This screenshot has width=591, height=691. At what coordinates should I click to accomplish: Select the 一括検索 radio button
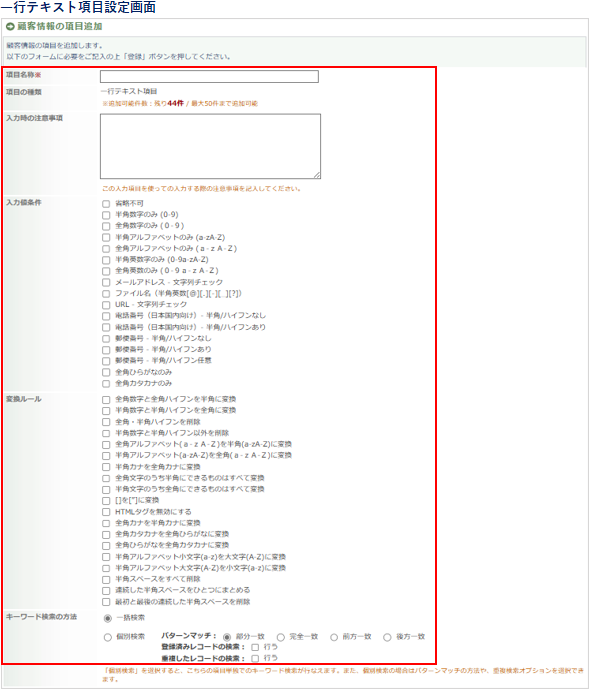point(108,618)
